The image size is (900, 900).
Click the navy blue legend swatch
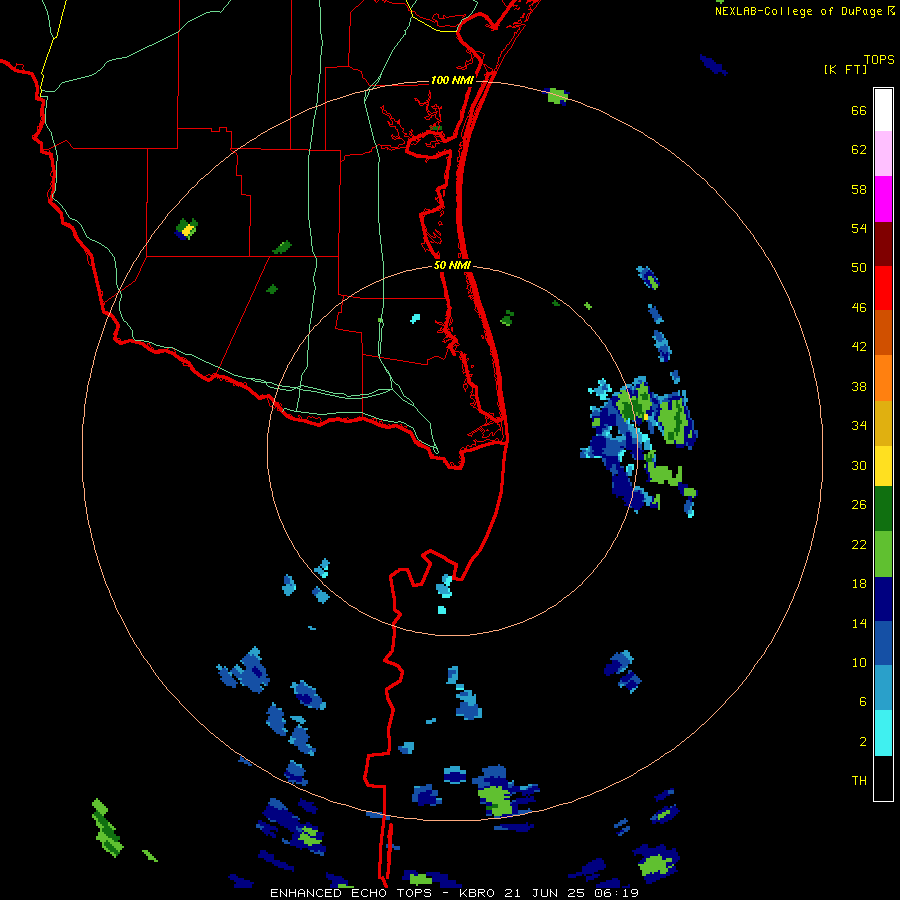(x=883, y=599)
